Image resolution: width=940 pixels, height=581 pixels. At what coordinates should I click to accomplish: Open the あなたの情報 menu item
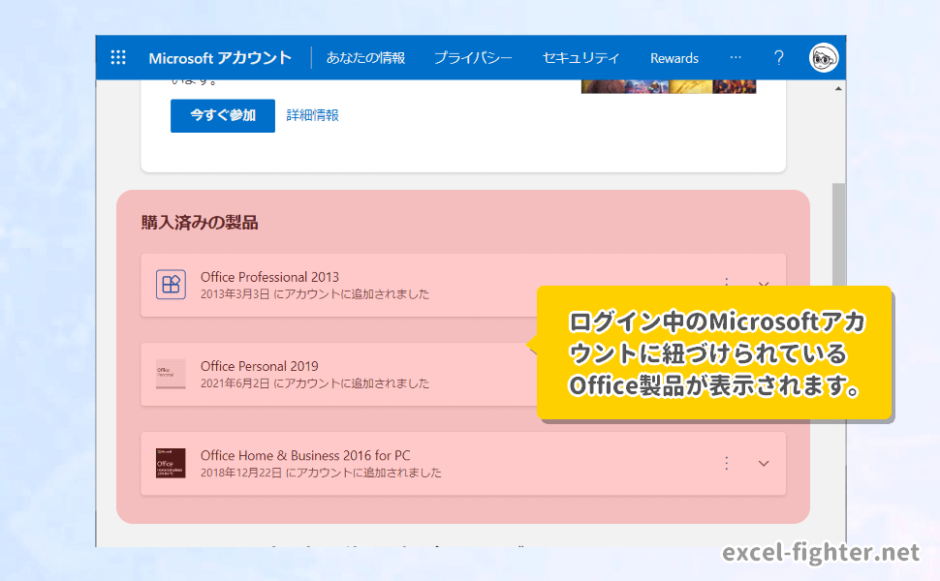click(x=366, y=57)
